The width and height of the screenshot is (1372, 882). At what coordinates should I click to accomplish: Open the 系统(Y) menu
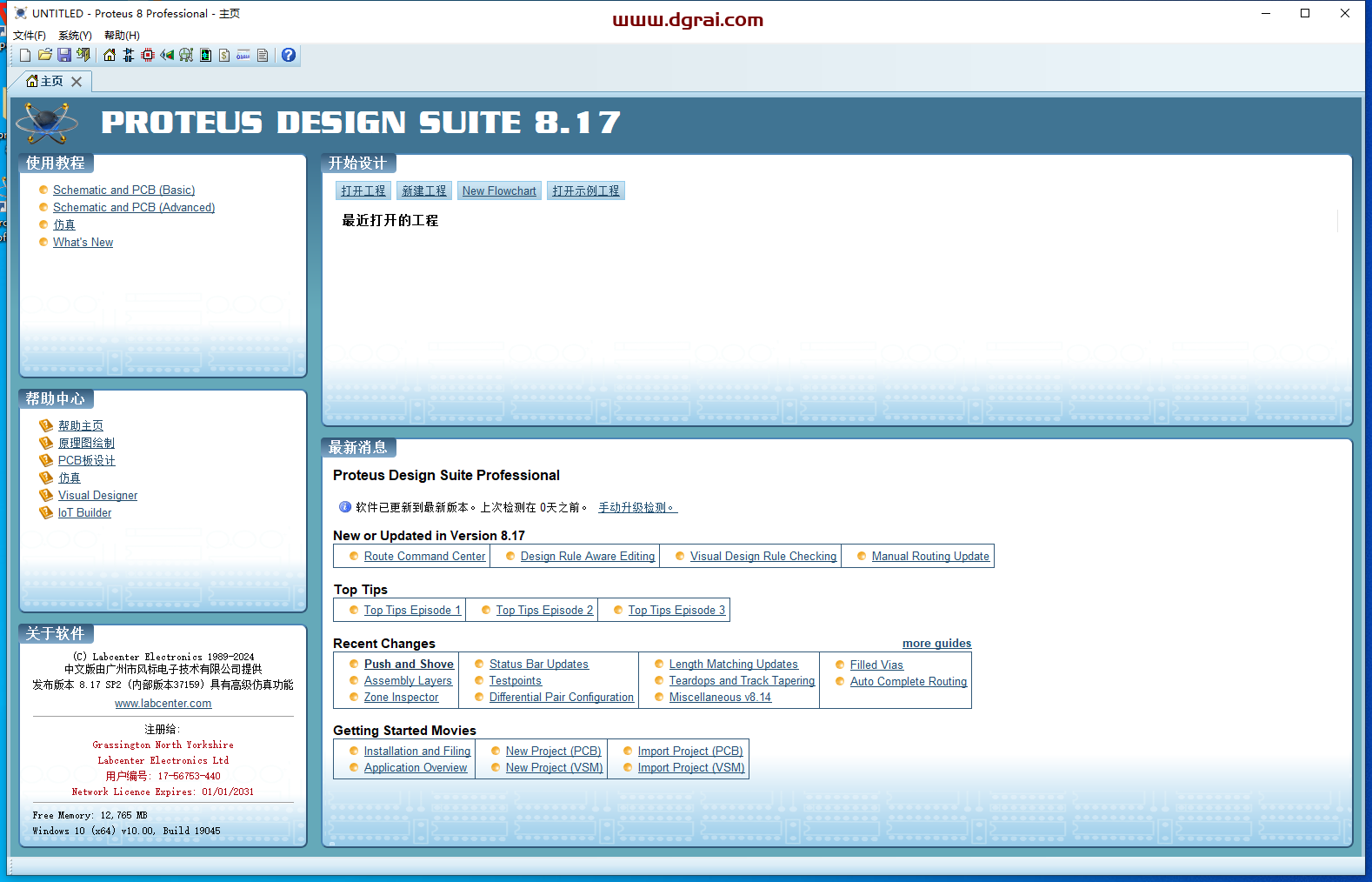[75, 36]
